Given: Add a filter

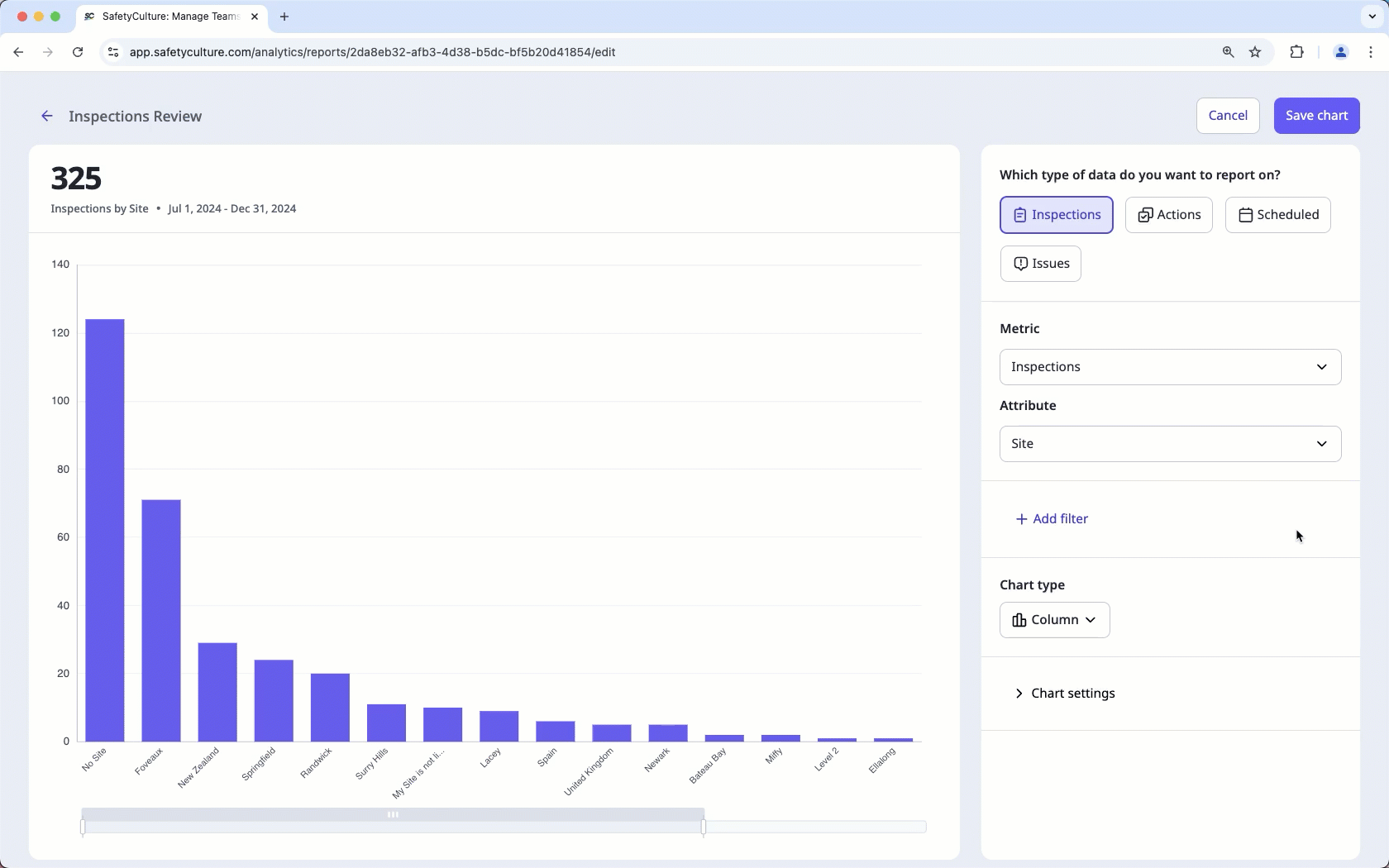Looking at the screenshot, I should point(1052,519).
